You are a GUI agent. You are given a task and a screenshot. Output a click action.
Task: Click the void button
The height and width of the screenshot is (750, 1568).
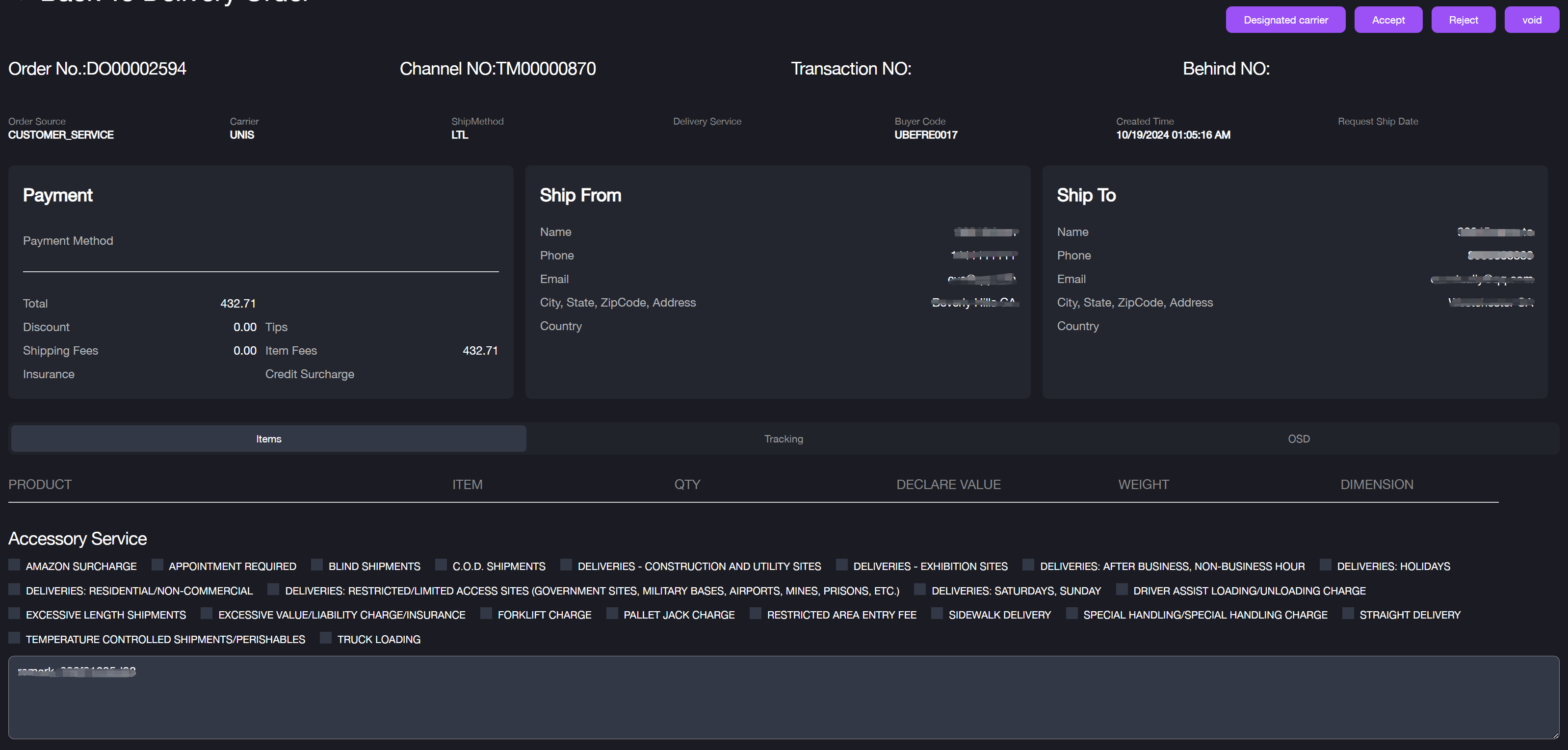click(x=1532, y=20)
